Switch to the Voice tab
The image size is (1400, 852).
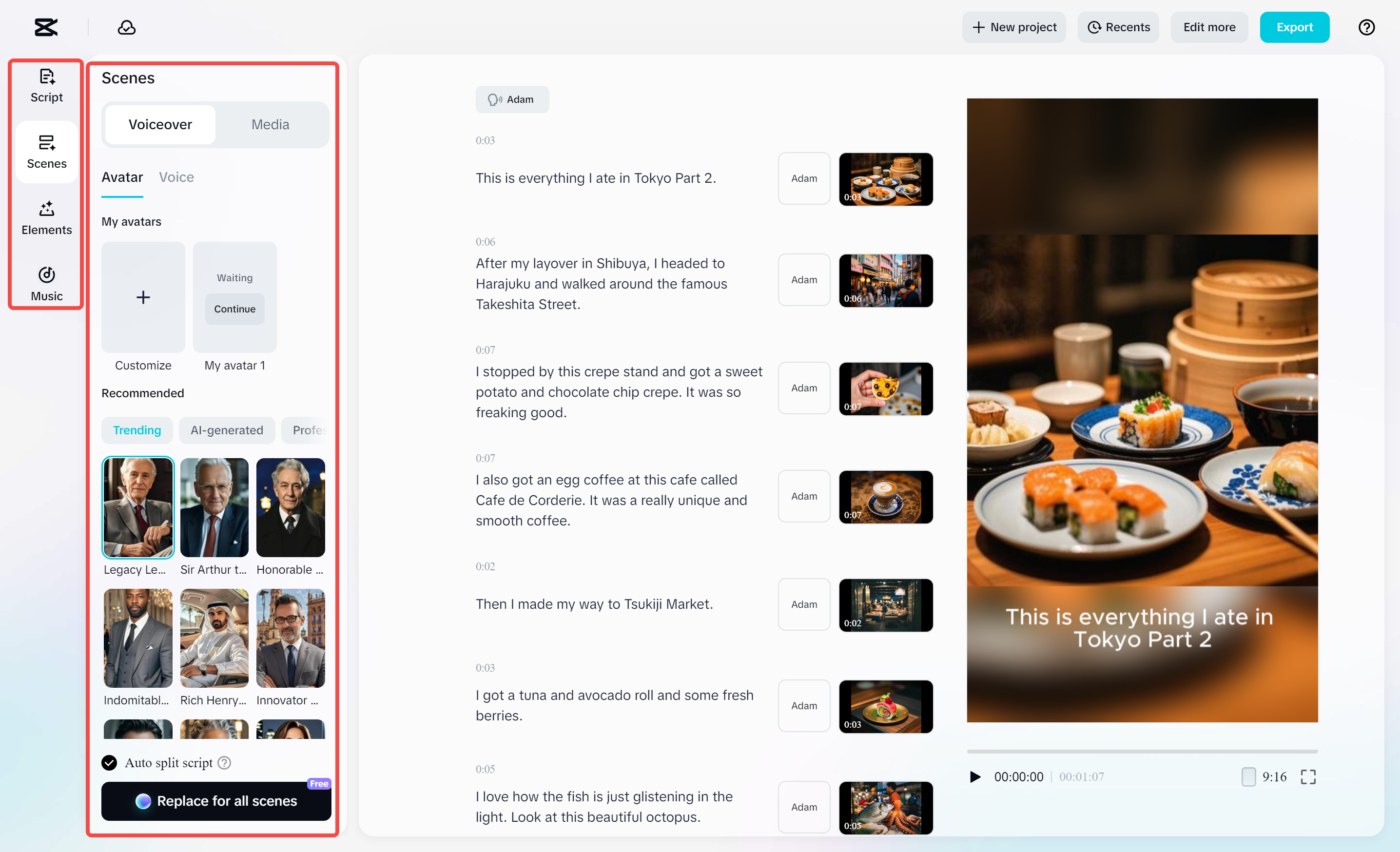click(176, 177)
